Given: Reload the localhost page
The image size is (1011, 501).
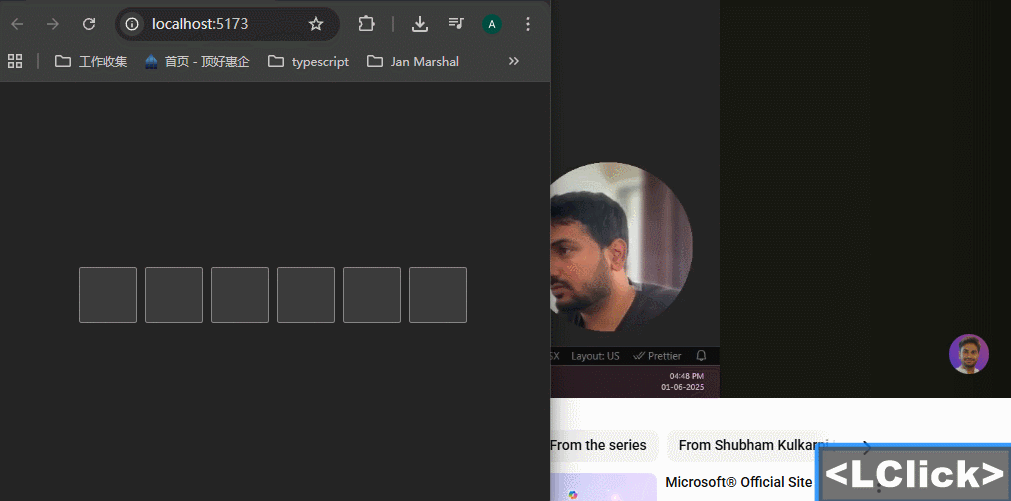Looking at the screenshot, I should tap(89, 24).
